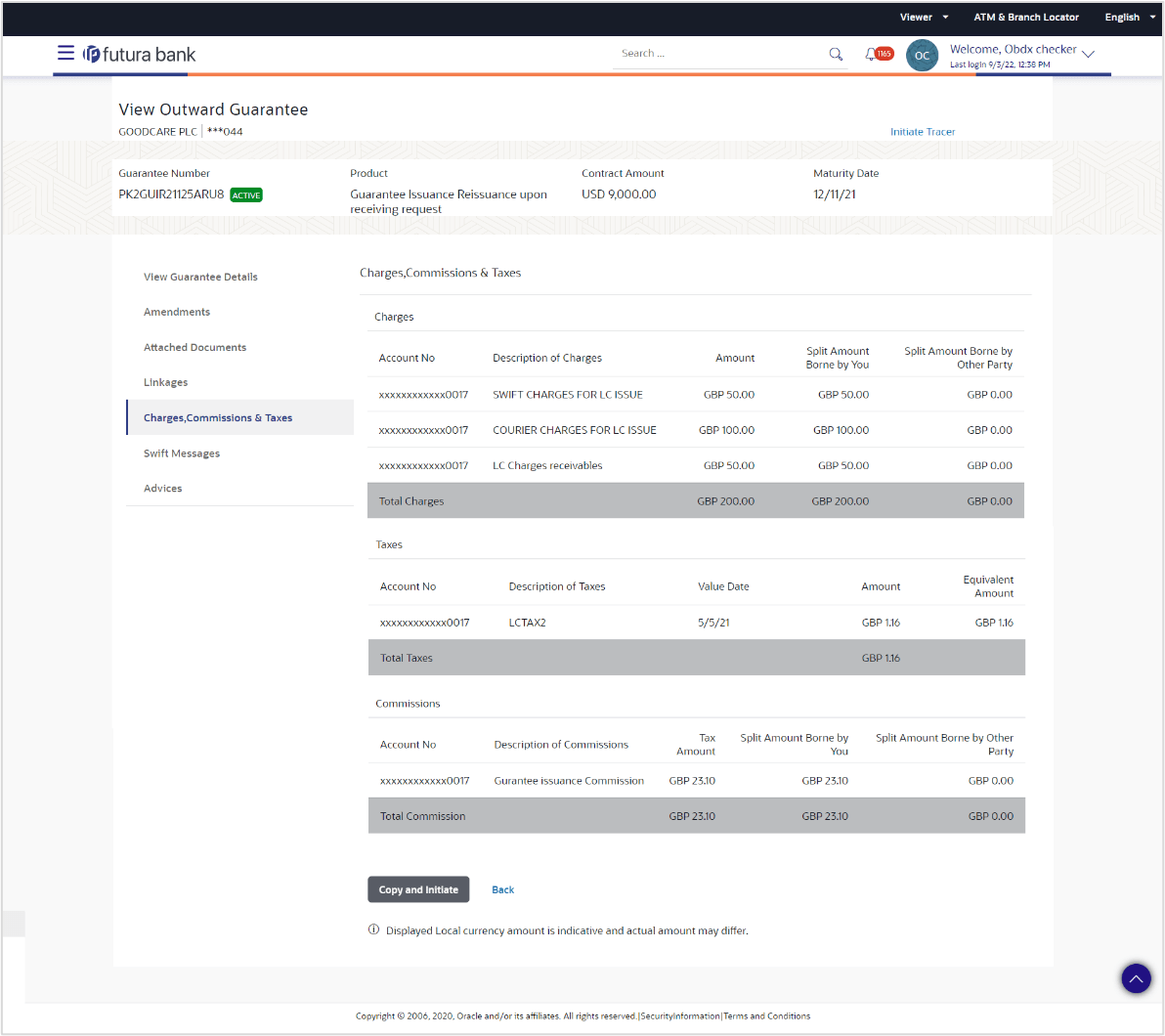
Task: Click the Description of Commissions column header
Action: 561,745
